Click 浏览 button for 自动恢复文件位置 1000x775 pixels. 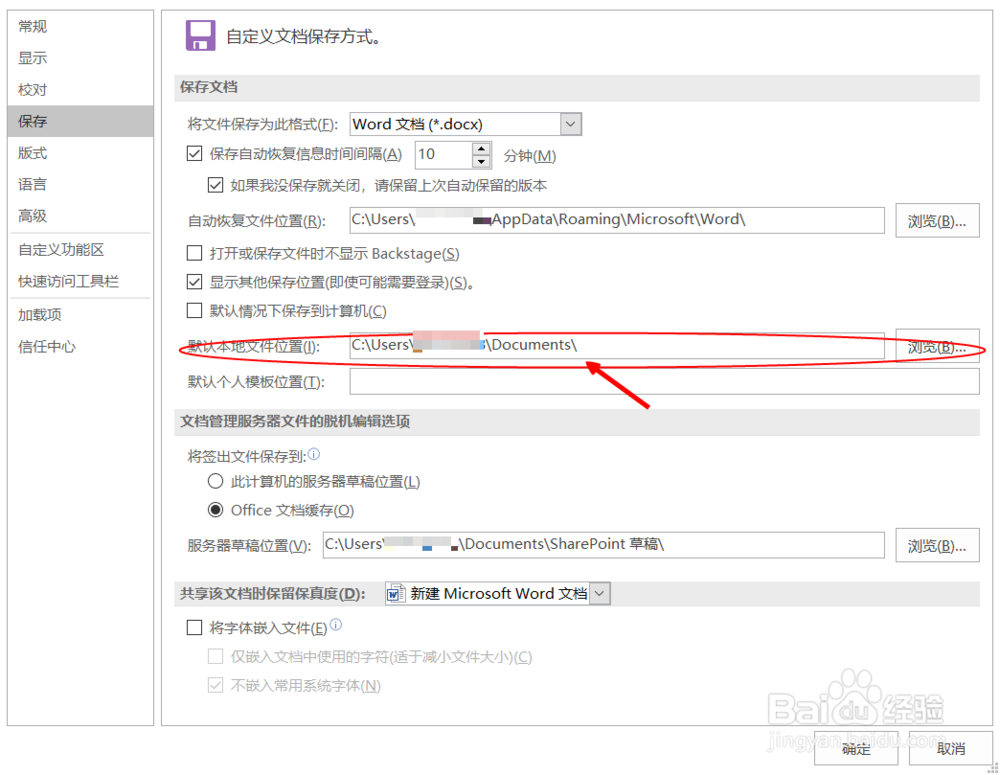(937, 221)
